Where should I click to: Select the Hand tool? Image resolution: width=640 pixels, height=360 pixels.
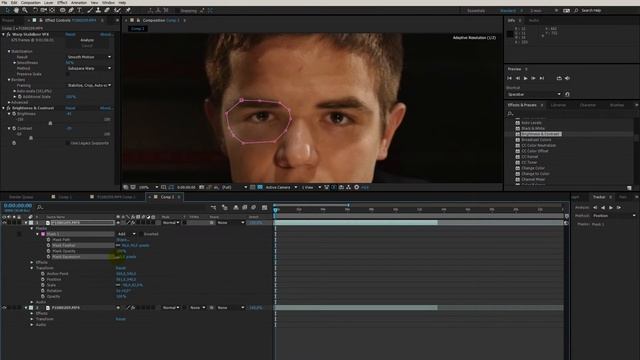[x=16, y=10]
